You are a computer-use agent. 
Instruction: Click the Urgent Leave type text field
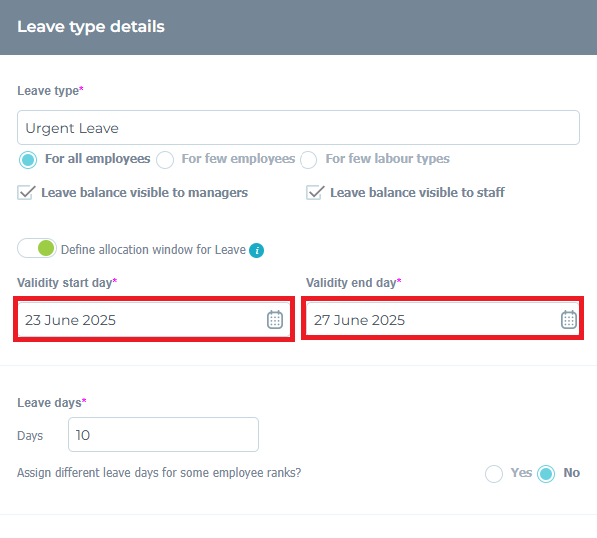298,128
